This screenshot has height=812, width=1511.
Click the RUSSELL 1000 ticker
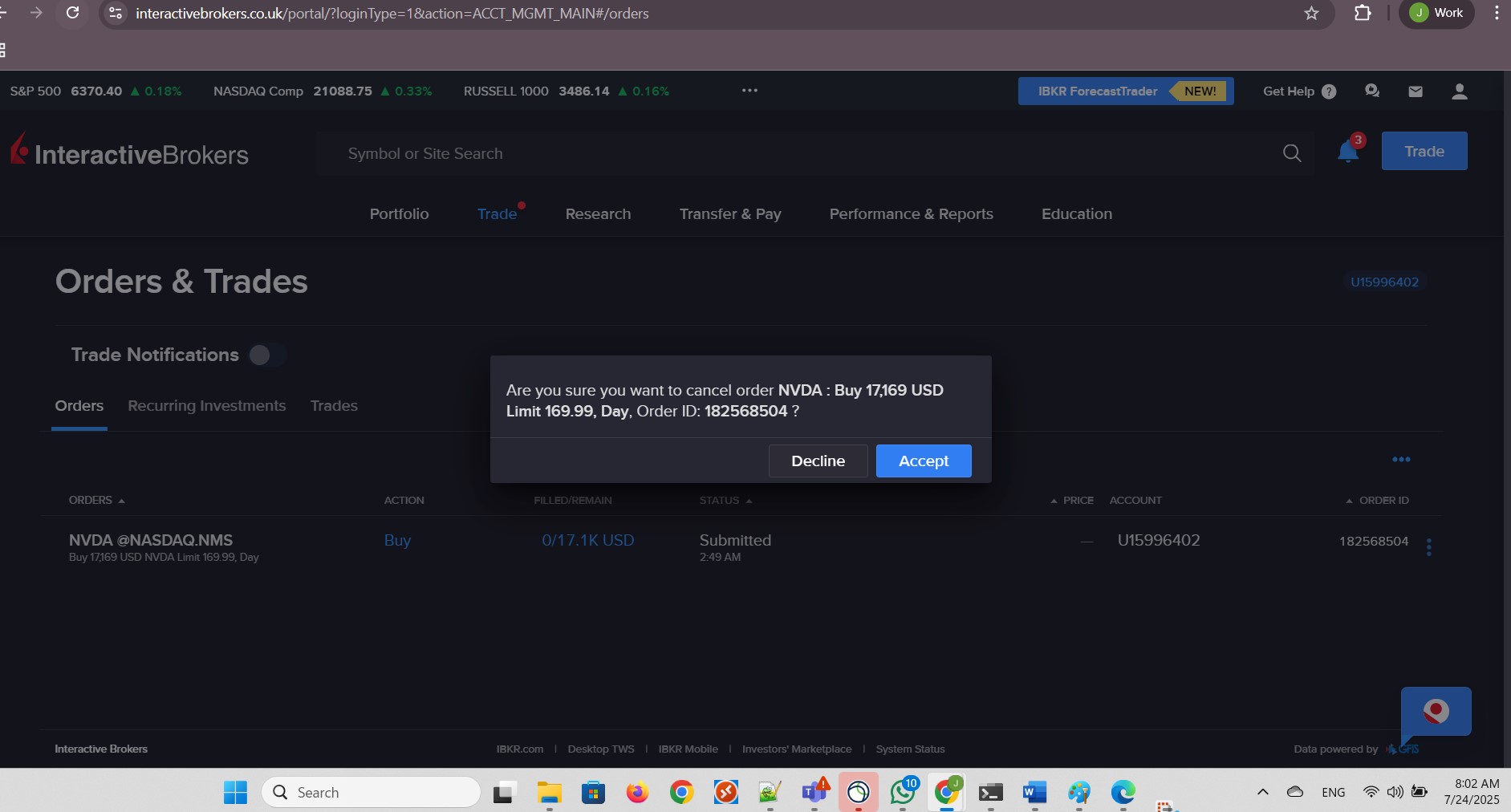tap(566, 91)
